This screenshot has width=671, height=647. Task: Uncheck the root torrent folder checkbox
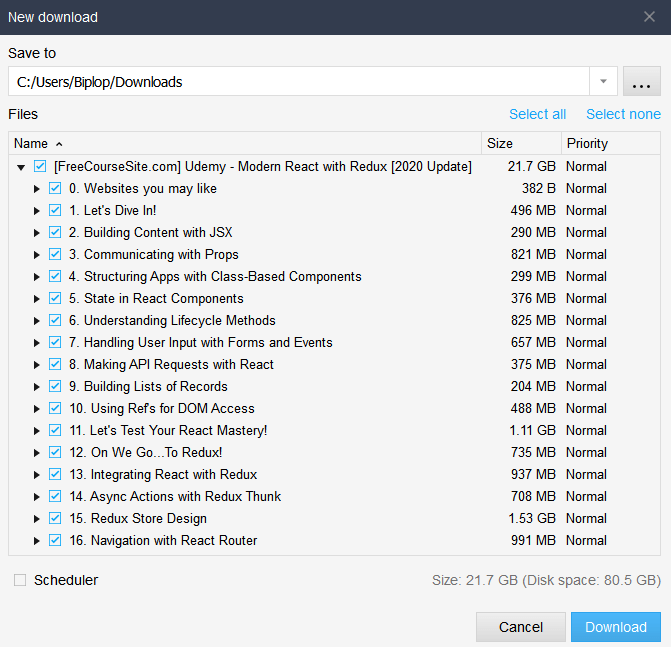(x=40, y=166)
